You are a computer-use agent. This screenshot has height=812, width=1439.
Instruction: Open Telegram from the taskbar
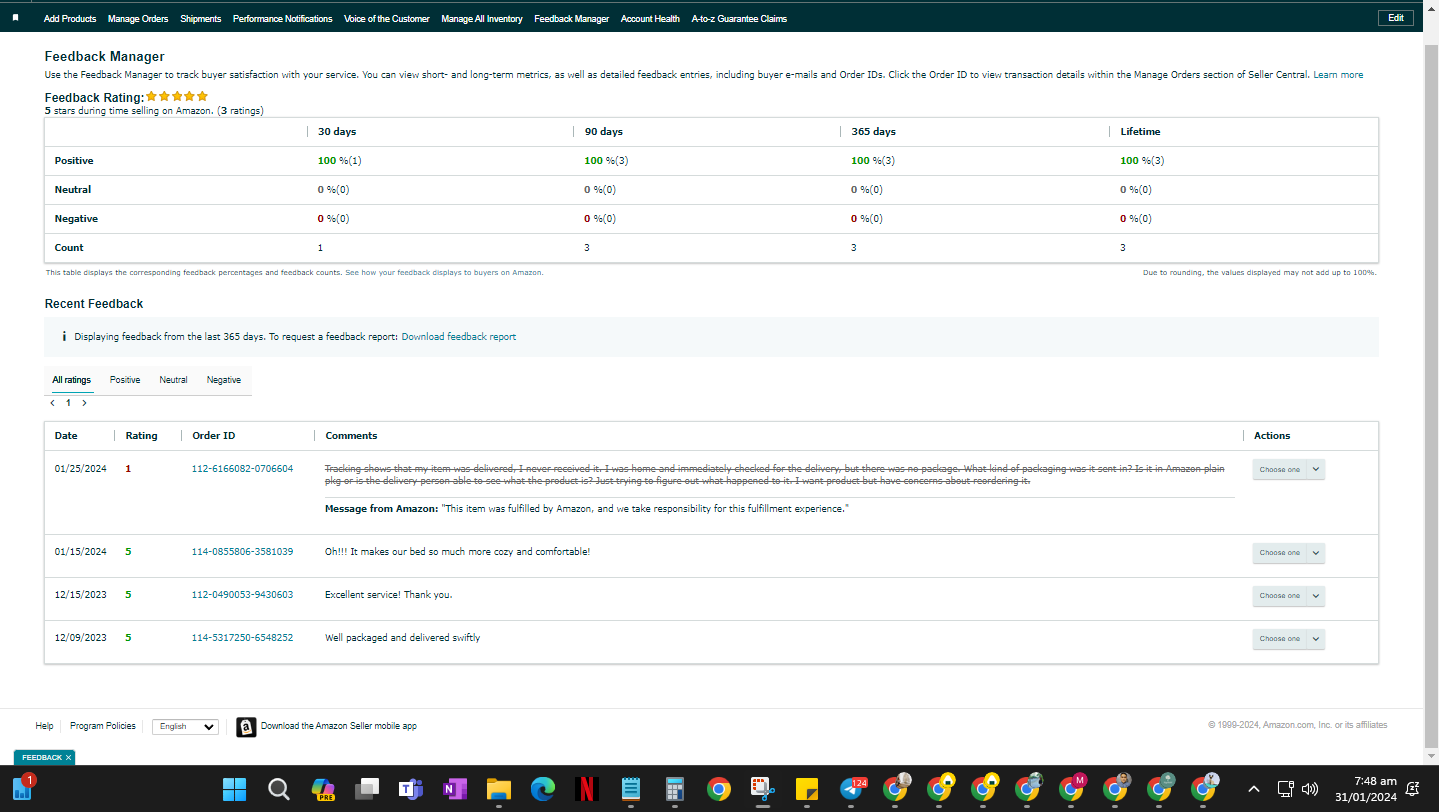[x=852, y=789]
